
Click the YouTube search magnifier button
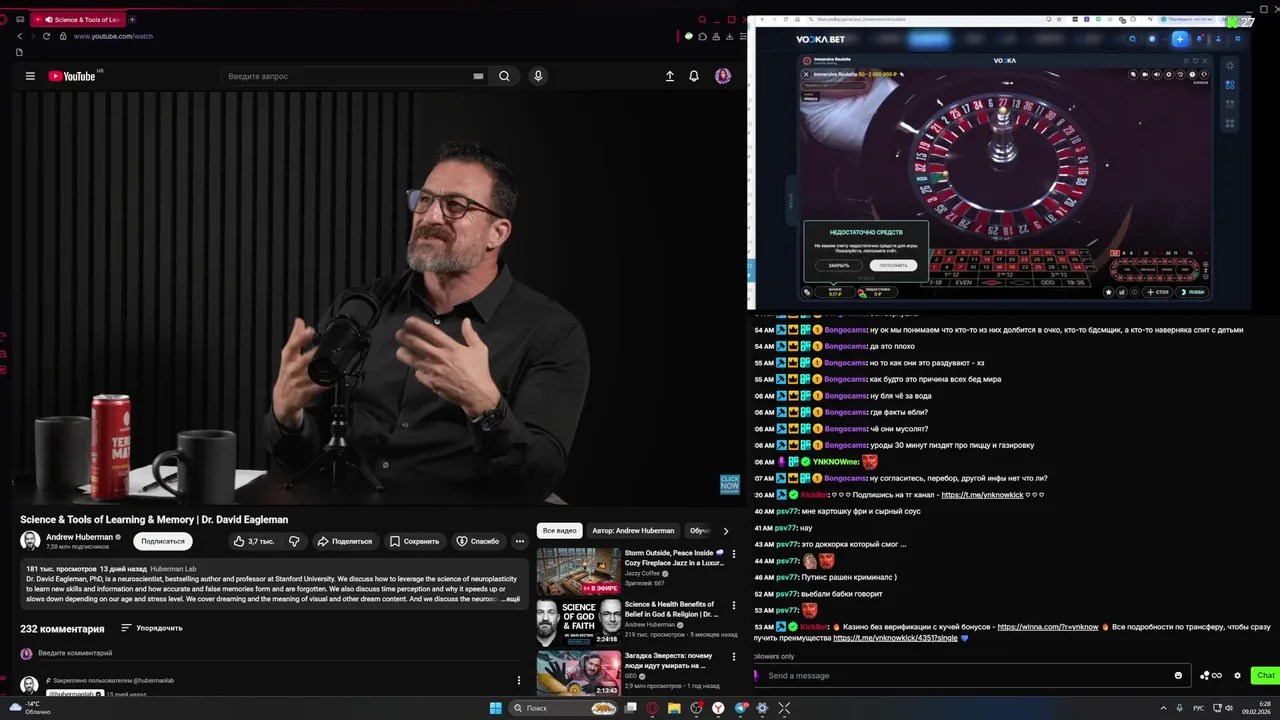pyautogui.click(x=504, y=76)
